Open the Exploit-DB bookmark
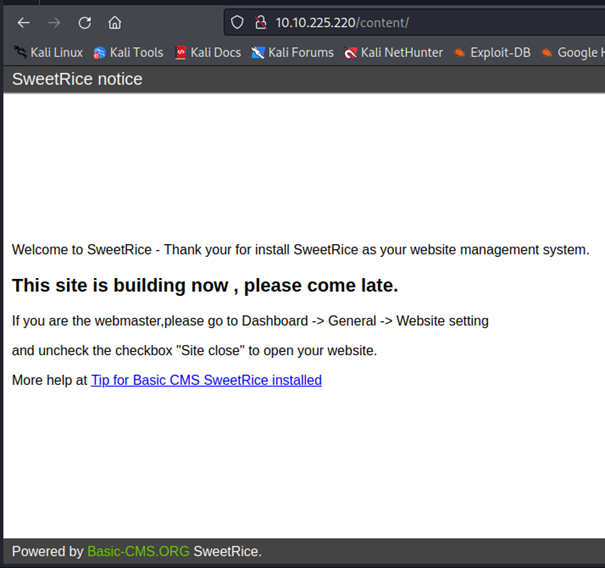Viewport: 605px width, 568px height. click(x=491, y=52)
